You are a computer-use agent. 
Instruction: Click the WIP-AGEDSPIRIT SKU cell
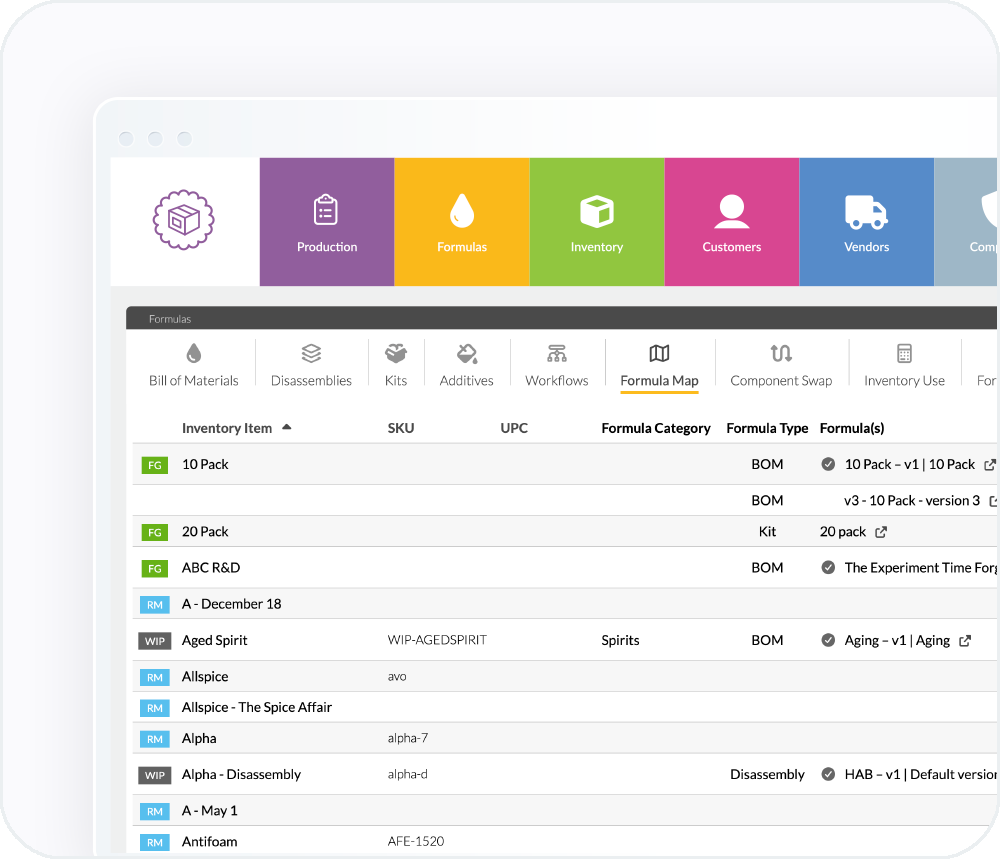437,640
